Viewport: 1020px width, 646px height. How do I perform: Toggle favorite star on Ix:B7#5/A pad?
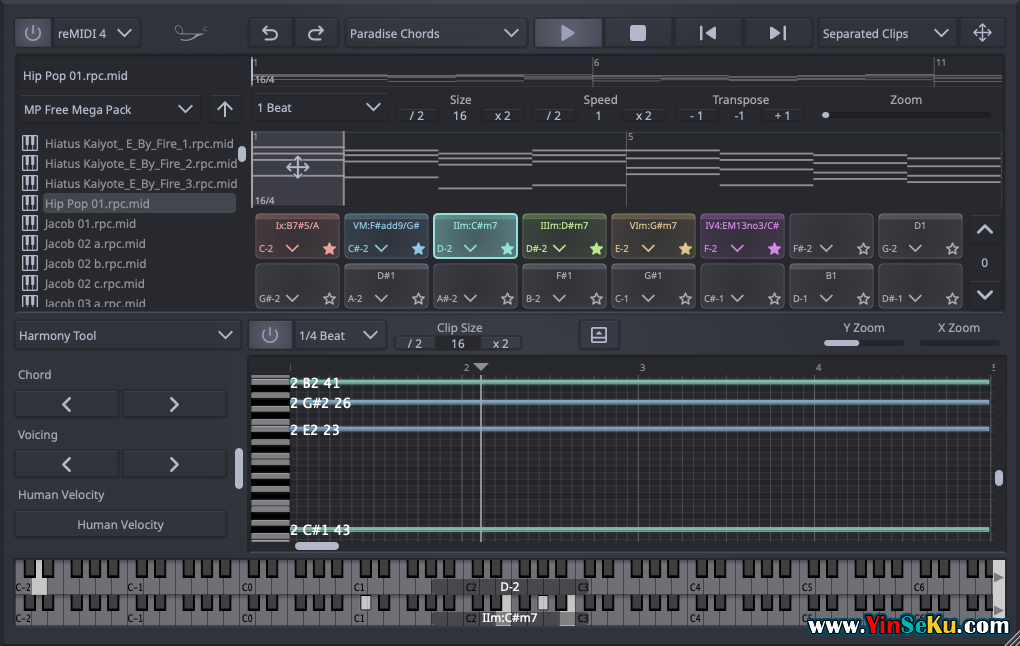point(329,249)
